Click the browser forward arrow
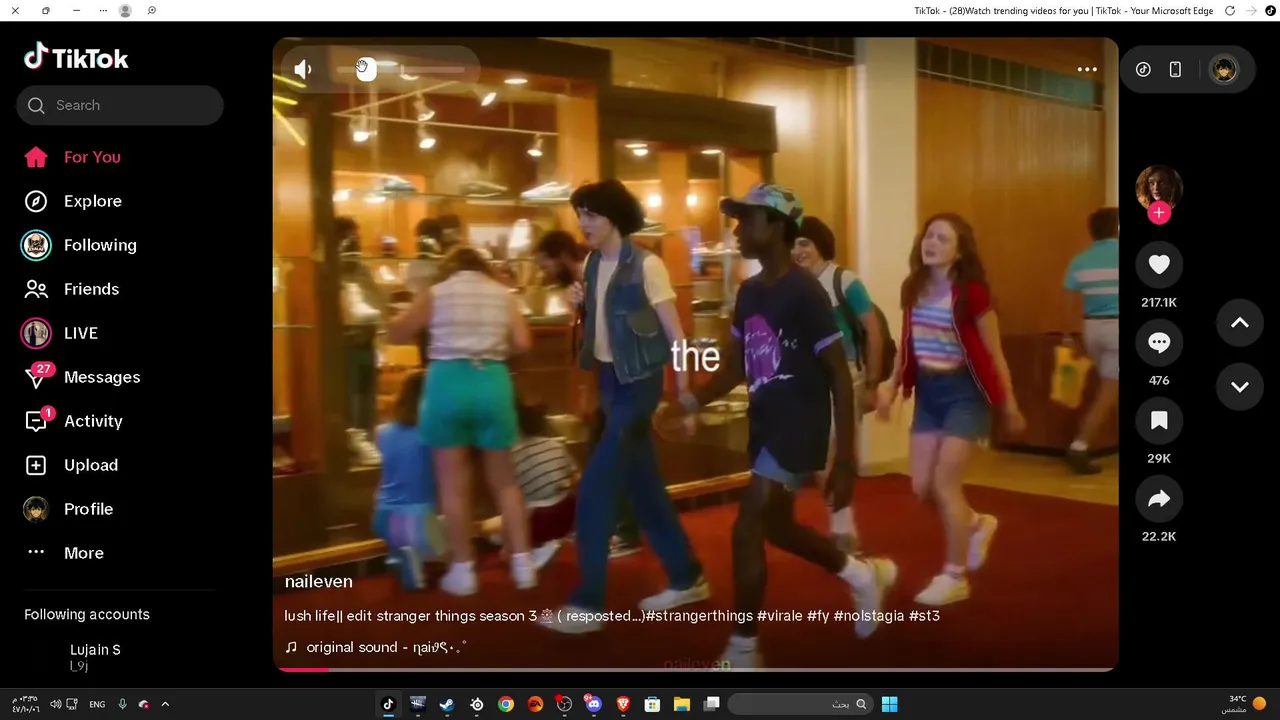1280x720 pixels. point(1251,10)
